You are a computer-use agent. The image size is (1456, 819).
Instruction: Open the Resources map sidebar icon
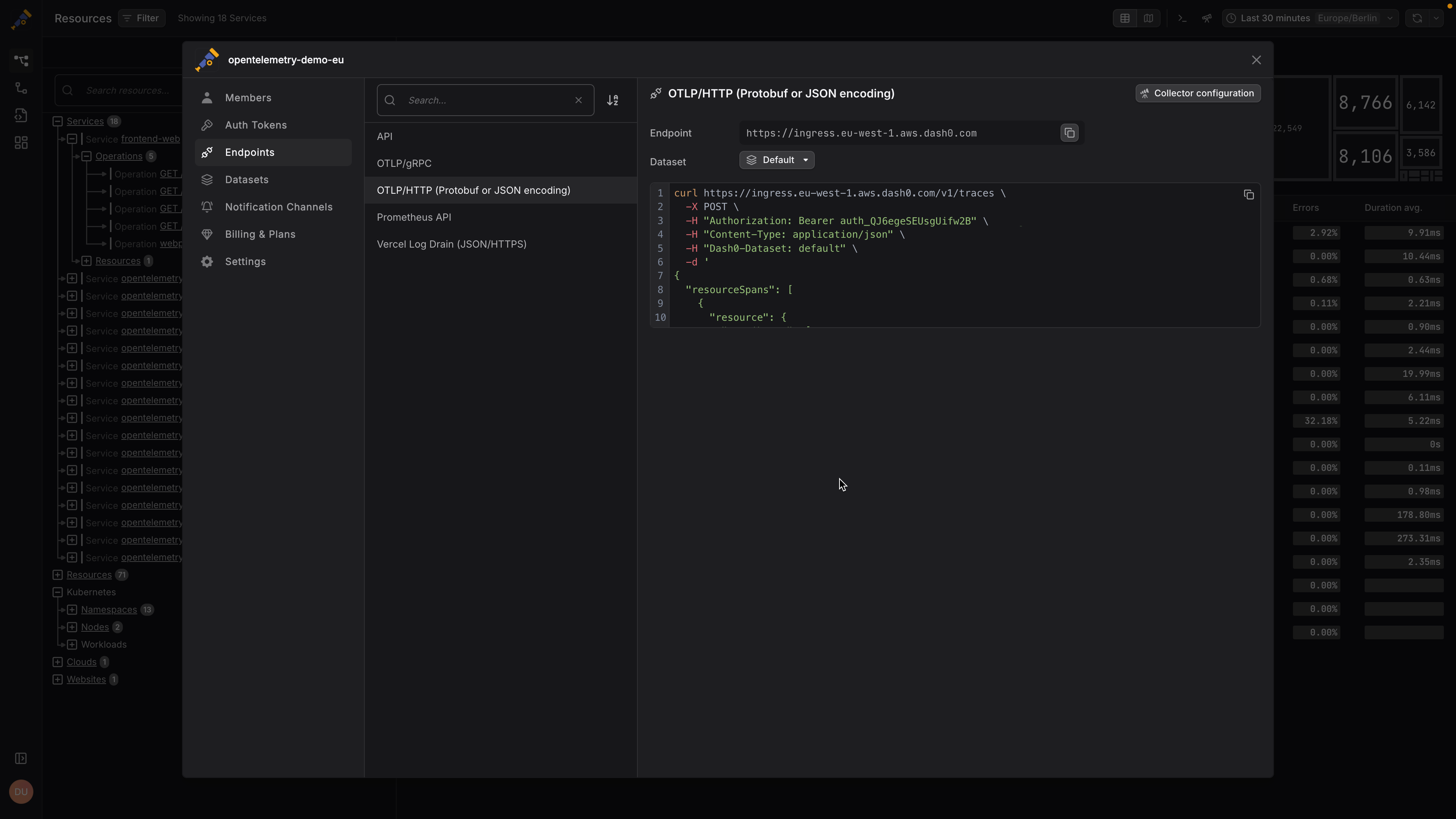click(21, 61)
